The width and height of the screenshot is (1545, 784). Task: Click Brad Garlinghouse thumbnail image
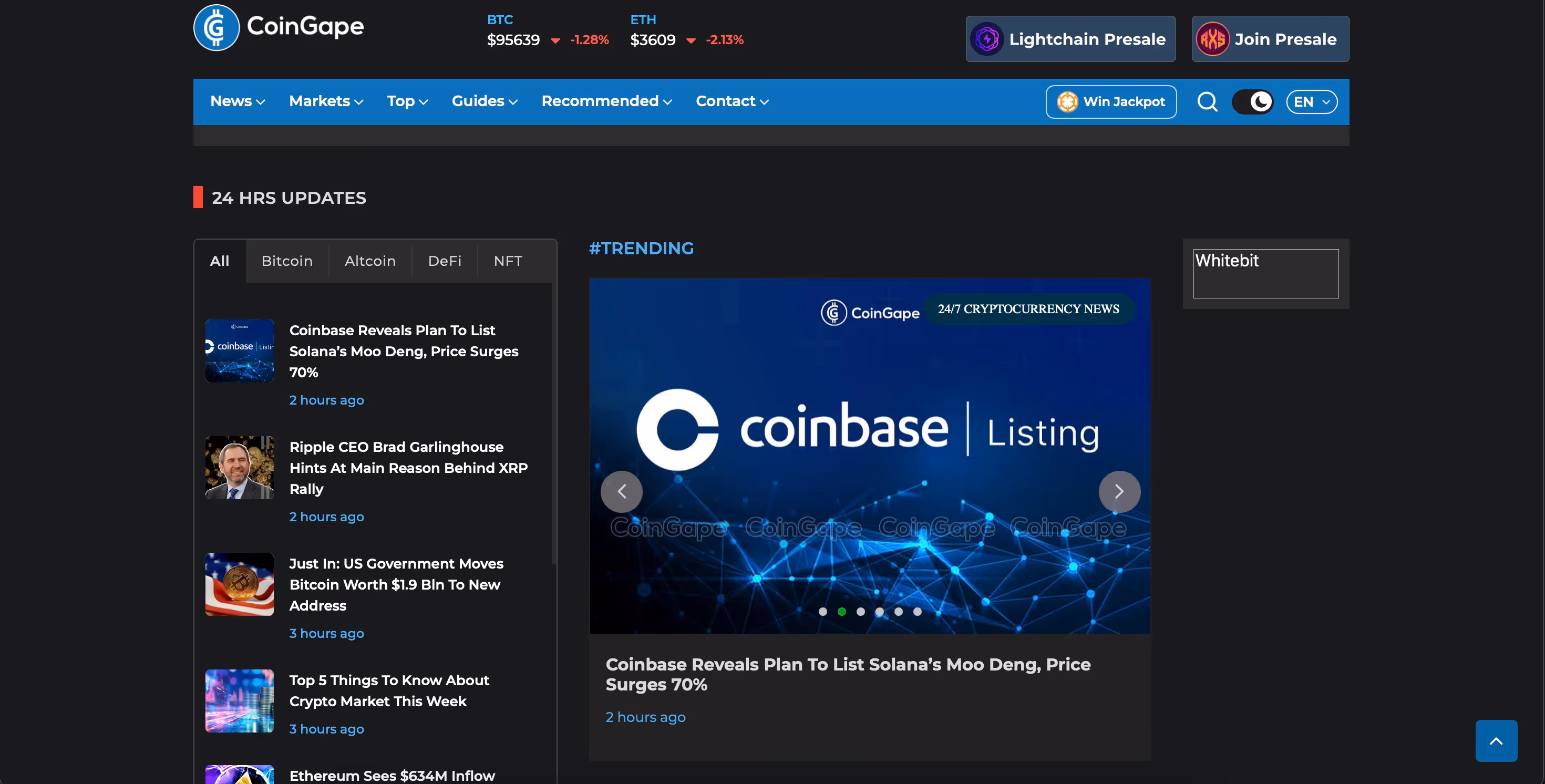pos(239,467)
